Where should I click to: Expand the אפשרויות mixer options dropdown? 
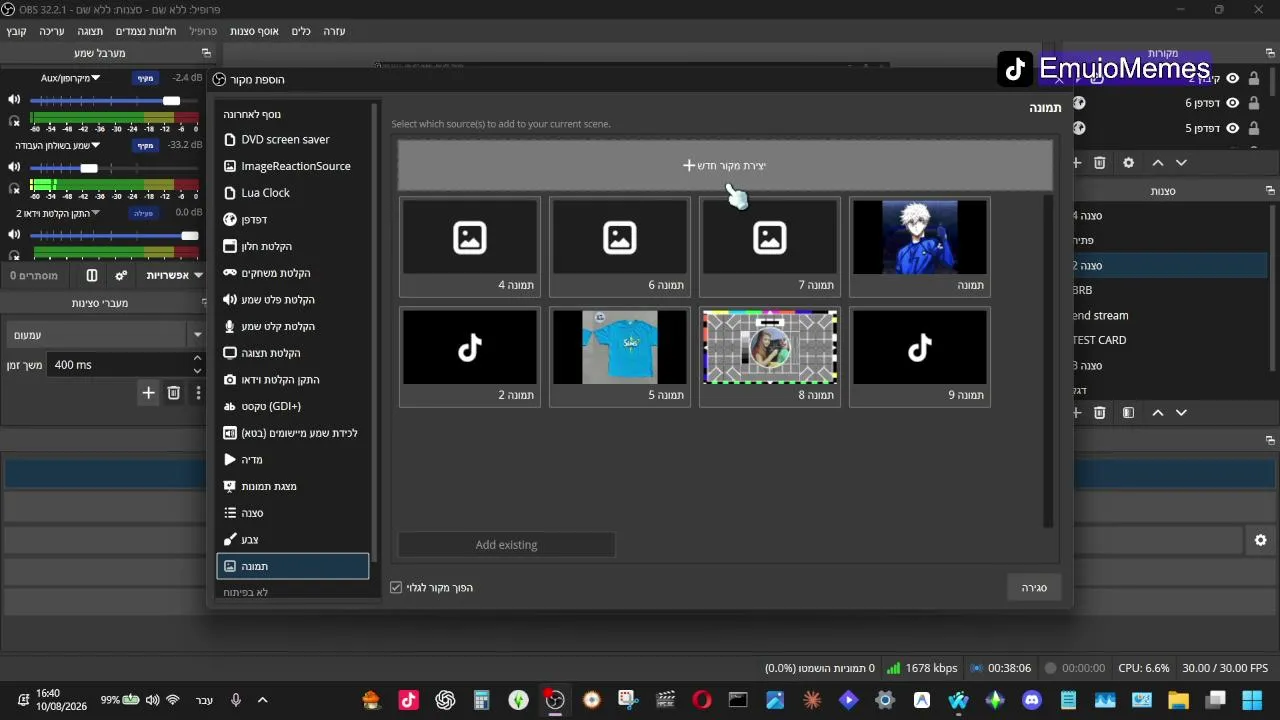point(174,275)
